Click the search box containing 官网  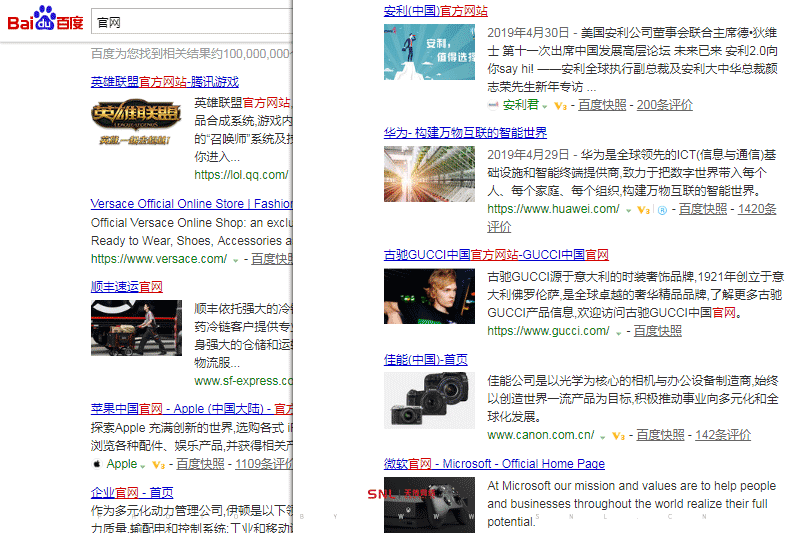point(190,21)
